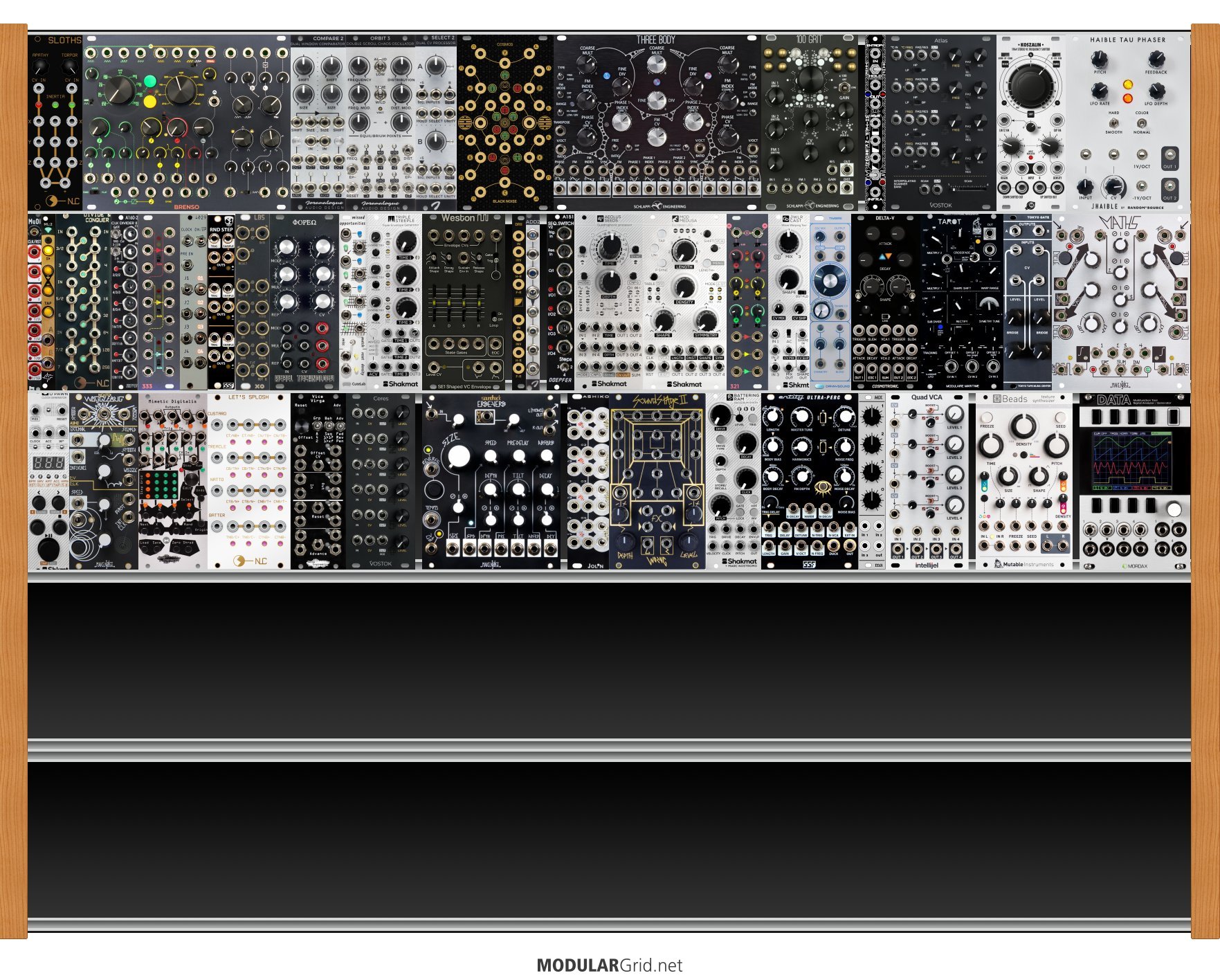The image size is (1220, 980).
Task: Open the MODULARGrid.net link
Action: pyautogui.click(x=610, y=965)
